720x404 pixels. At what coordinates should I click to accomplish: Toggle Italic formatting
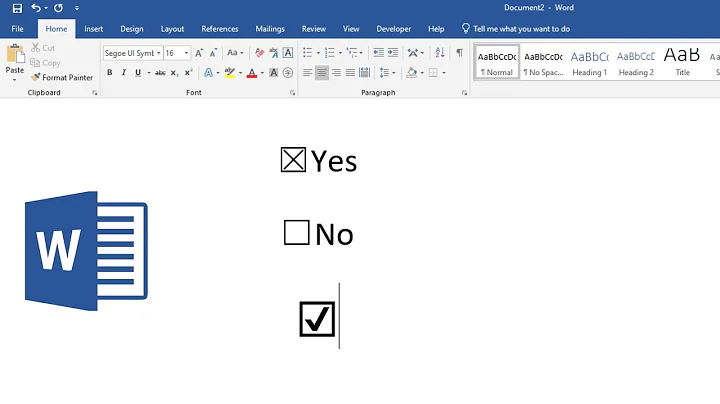(124, 73)
